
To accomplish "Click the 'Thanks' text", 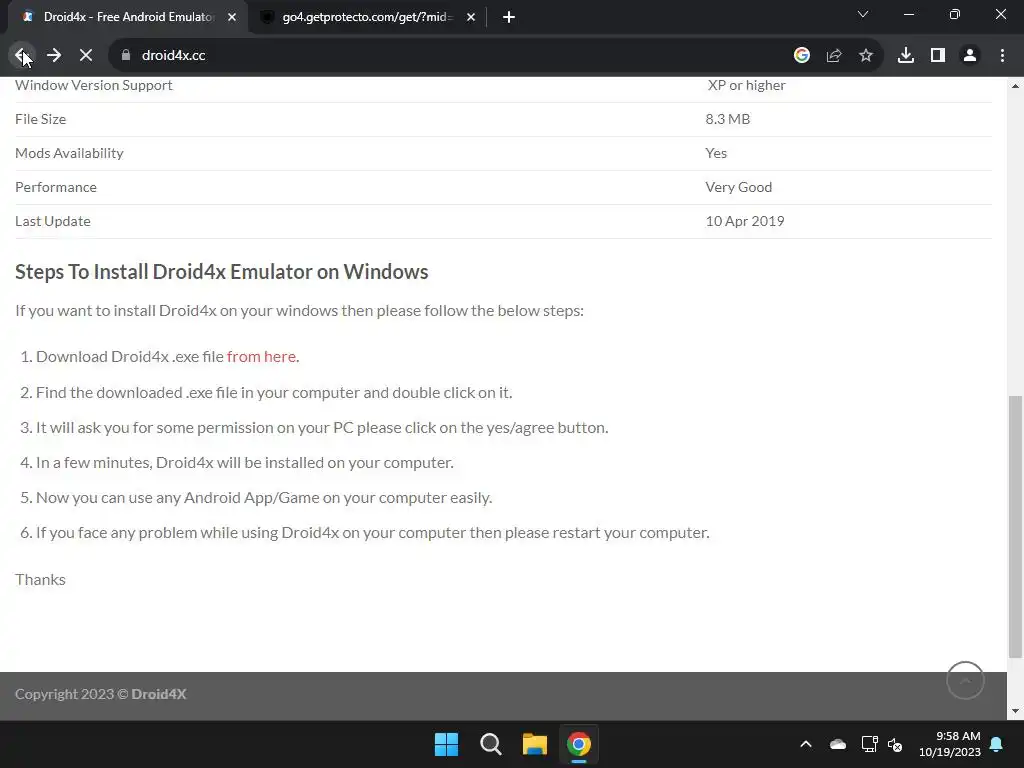I will coord(40,579).
